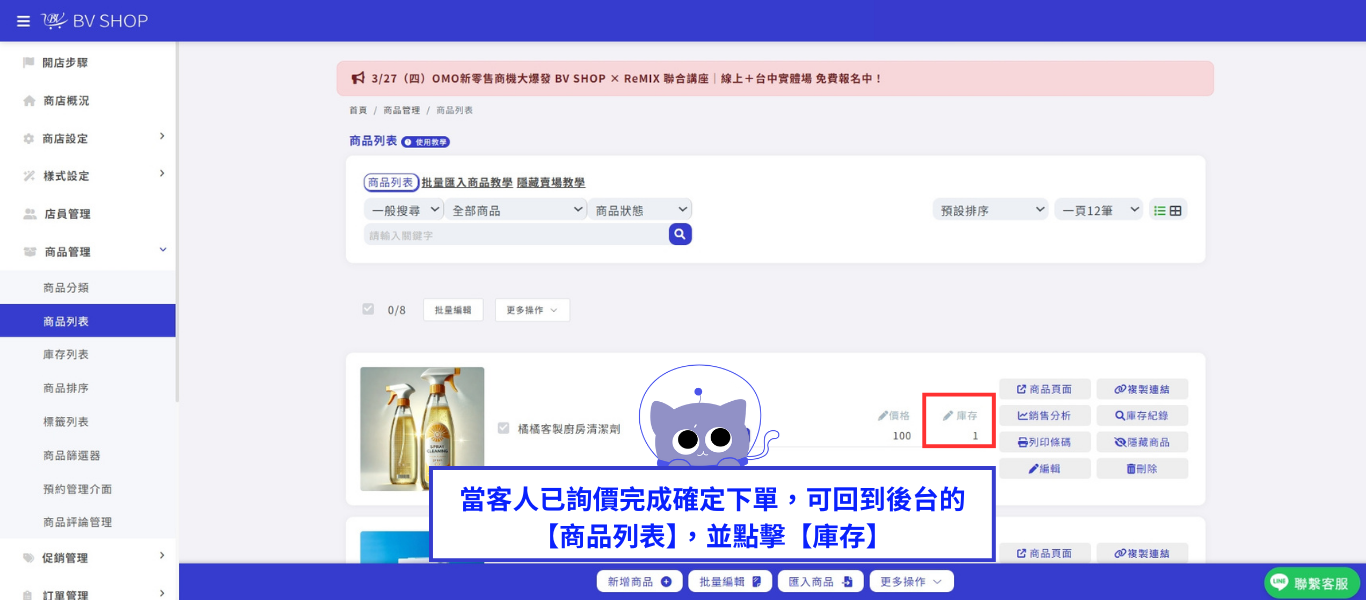Open the 商品狀態 status dropdown

tap(640, 210)
